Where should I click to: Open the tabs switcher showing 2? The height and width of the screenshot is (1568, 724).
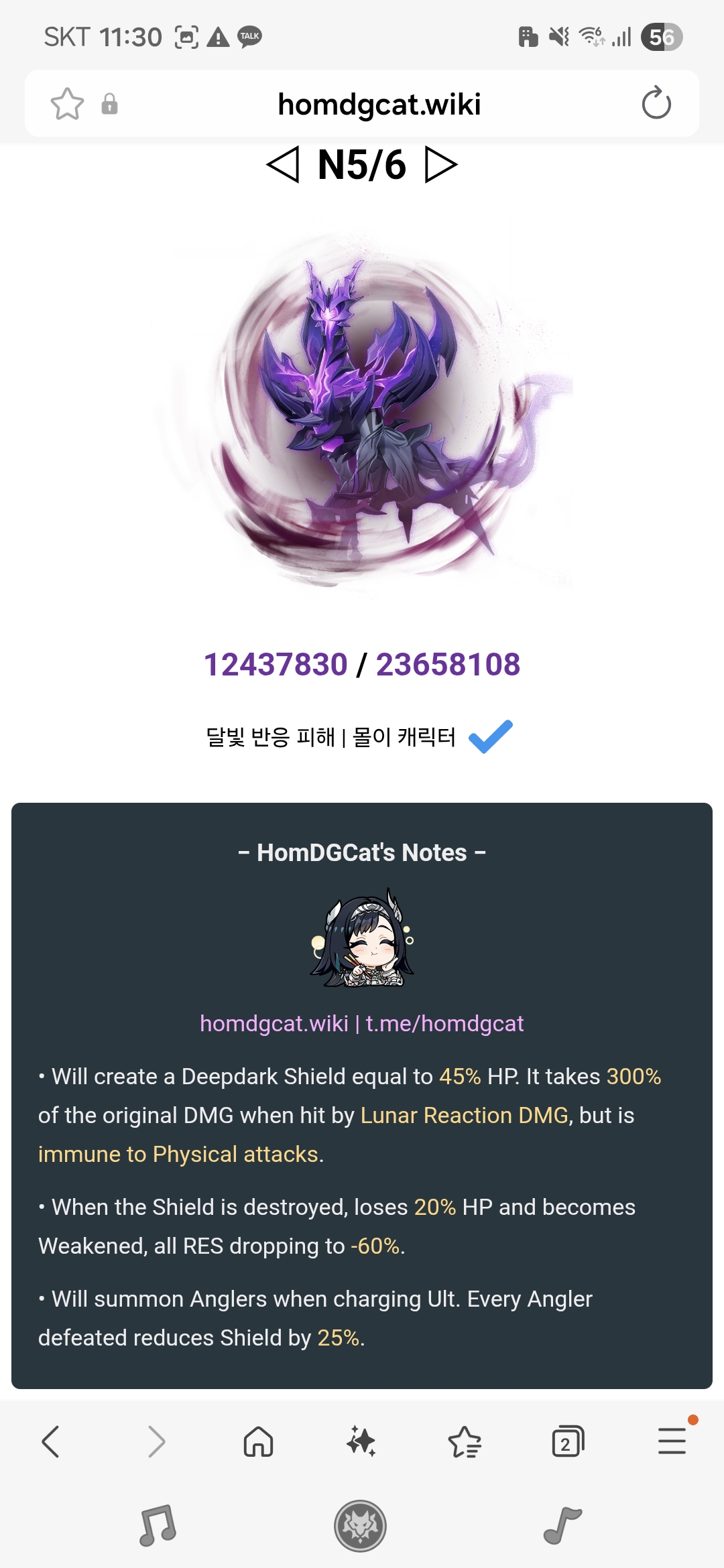pos(568,1441)
